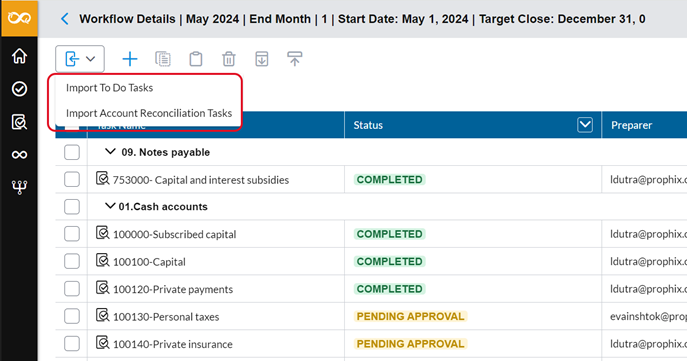Open 100100-Capital task
The height and width of the screenshot is (361, 687).
coord(149,262)
